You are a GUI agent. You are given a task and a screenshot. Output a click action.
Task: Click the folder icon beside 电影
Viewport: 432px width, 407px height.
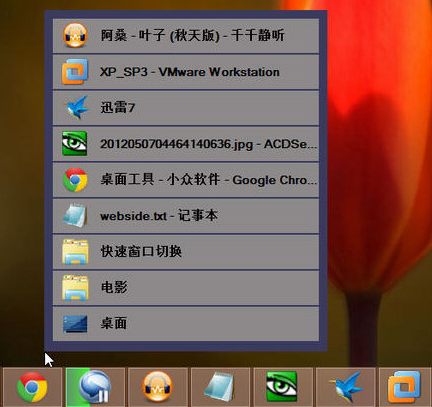pos(75,288)
